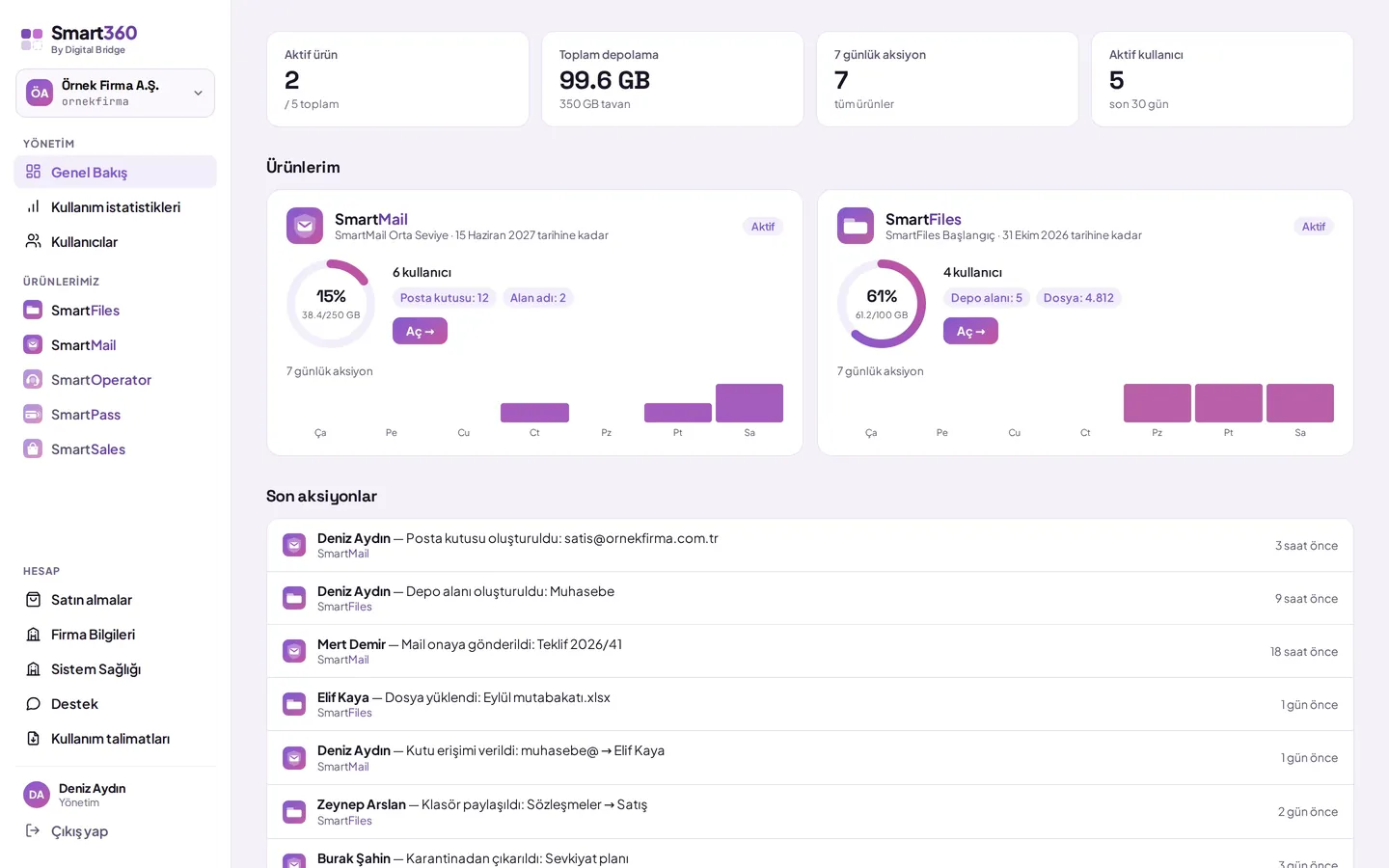Click the Destek chat bubble icon
The image size is (1389, 868).
click(x=33, y=703)
